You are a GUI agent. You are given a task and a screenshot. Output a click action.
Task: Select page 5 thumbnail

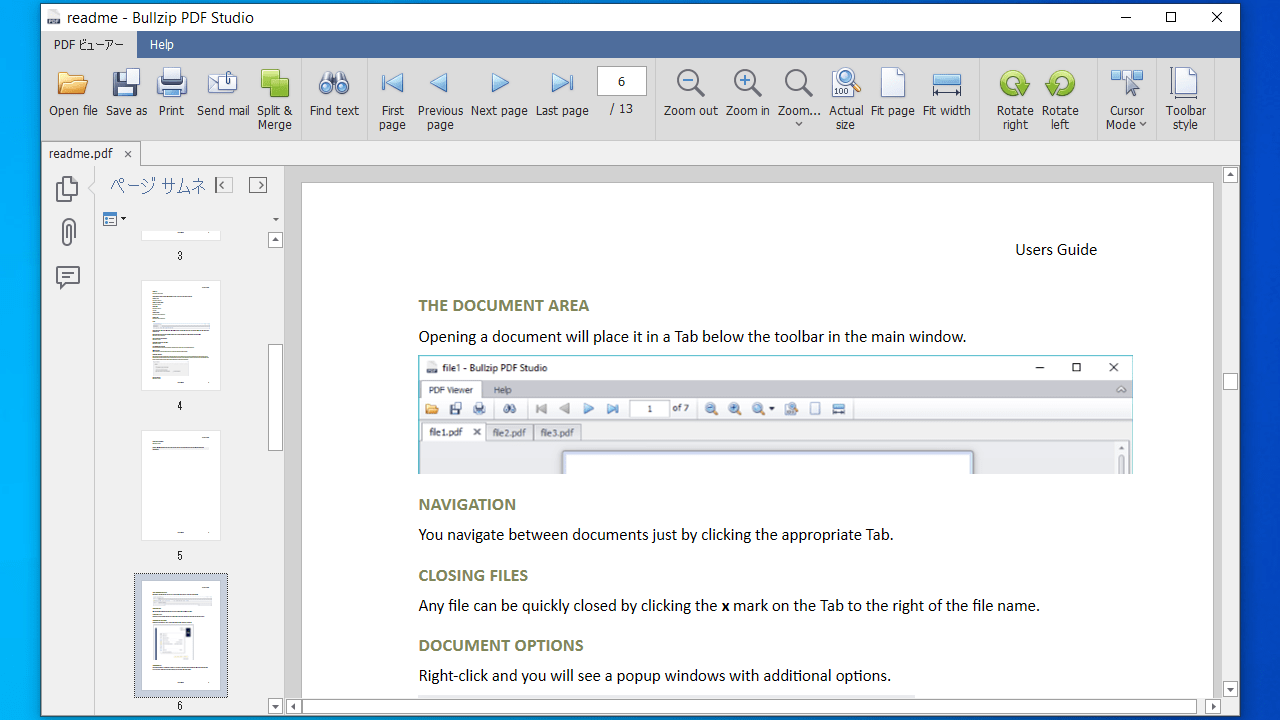click(181, 485)
